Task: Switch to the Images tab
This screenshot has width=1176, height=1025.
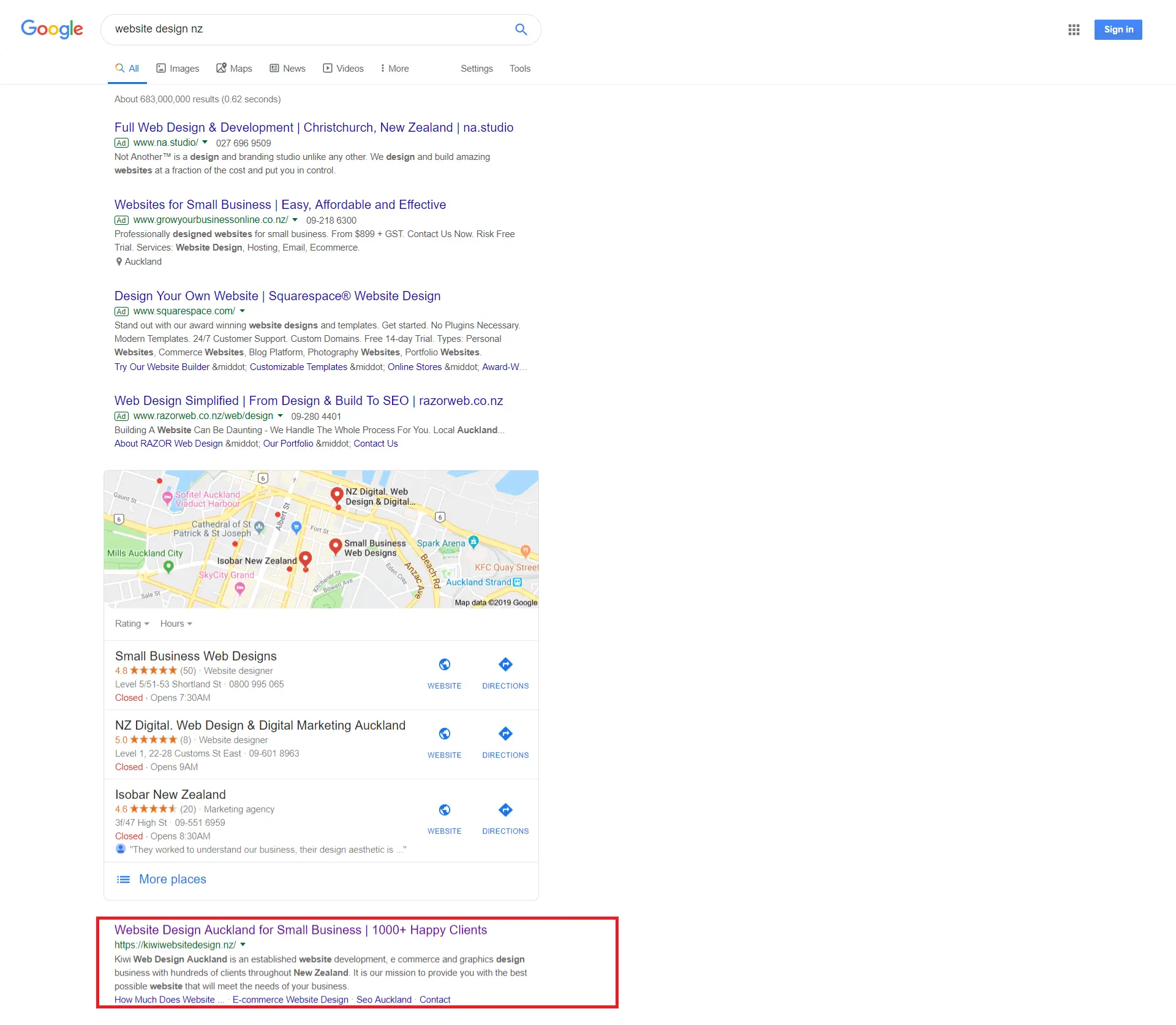Action: [x=178, y=69]
